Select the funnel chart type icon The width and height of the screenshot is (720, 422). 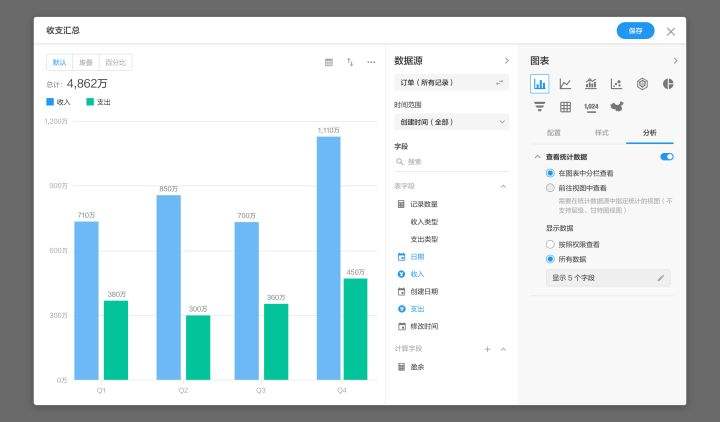coord(540,107)
